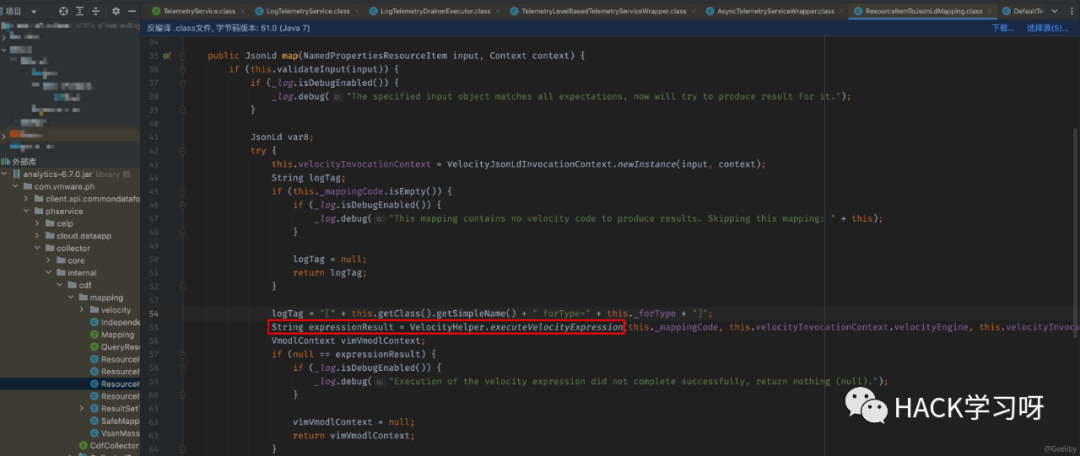1080x456 pixels.
Task: Expand the velocity package
Action: [83, 310]
